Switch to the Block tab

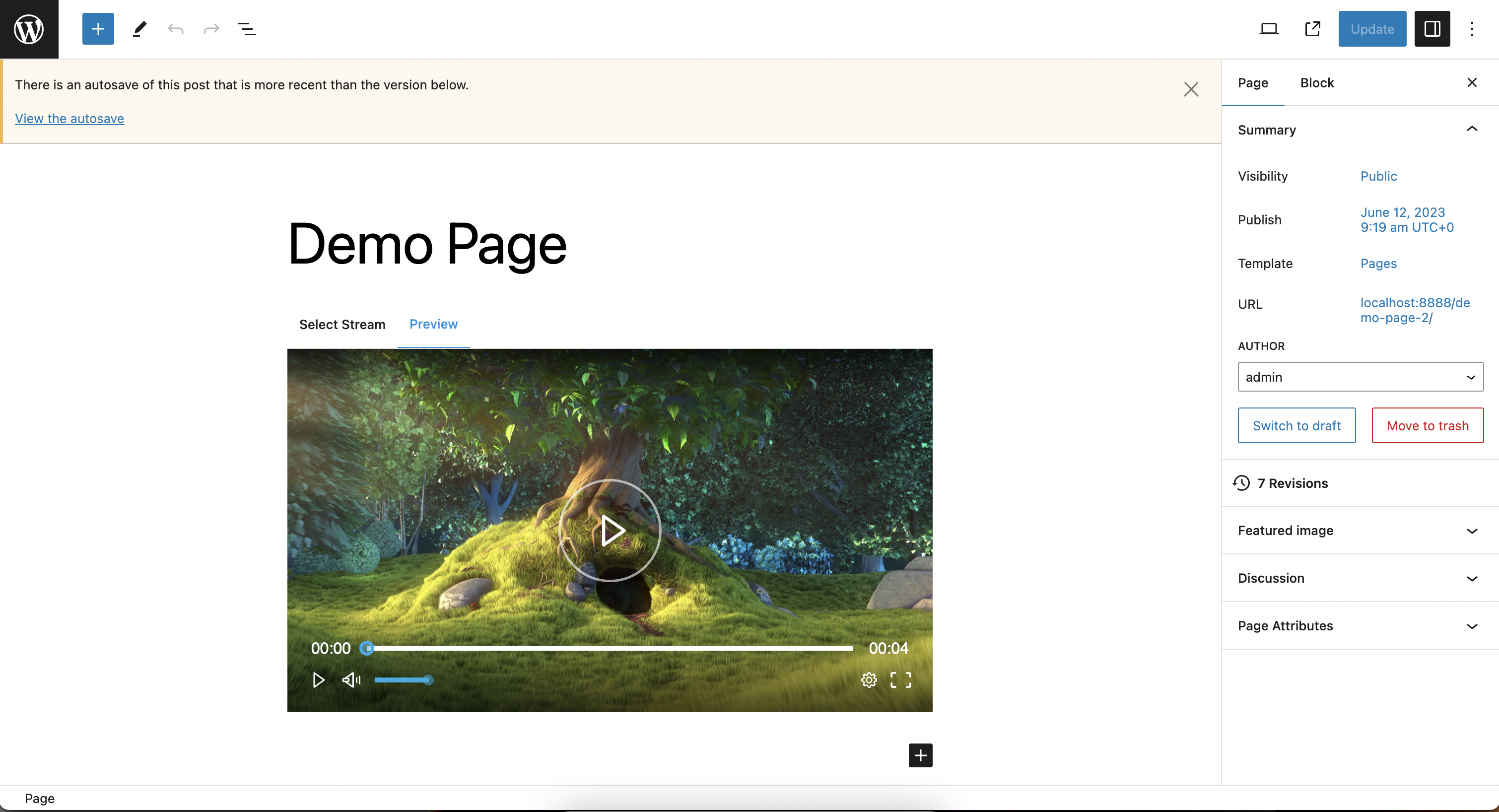point(1317,83)
